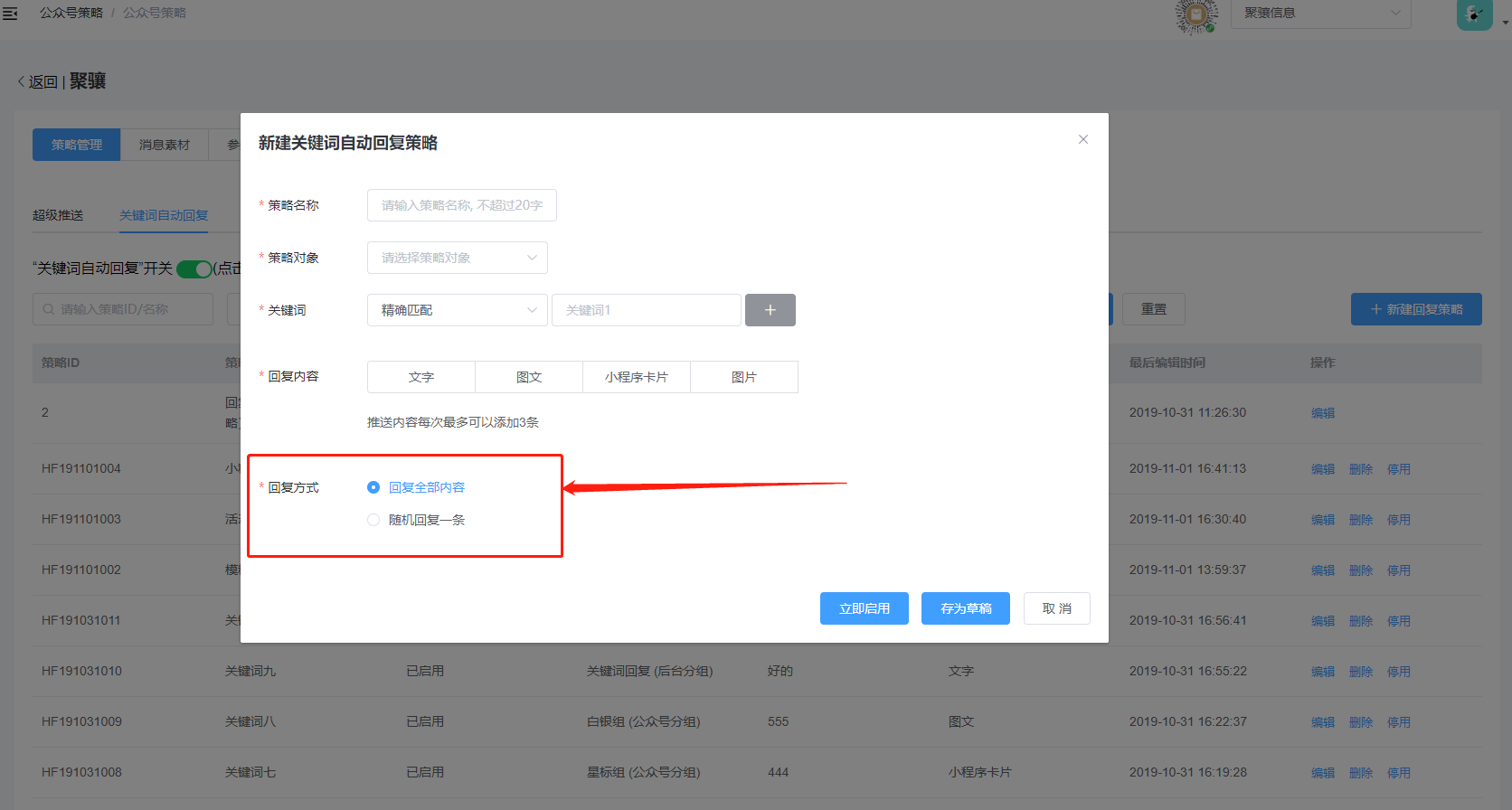Choose the 图文 reply content tab
The height and width of the screenshot is (810, 1512).
point(528,377)
